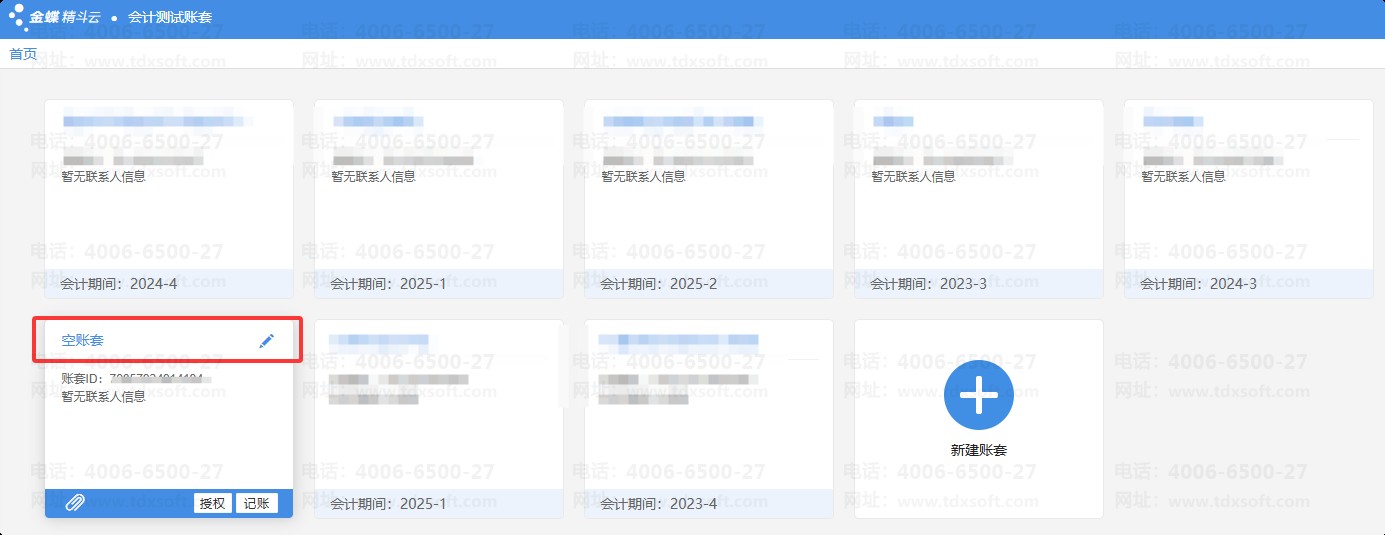The image size is (1385, 535).
Task: Click 暂无联系人信息 text in 空账套 card
Action: 104,397
